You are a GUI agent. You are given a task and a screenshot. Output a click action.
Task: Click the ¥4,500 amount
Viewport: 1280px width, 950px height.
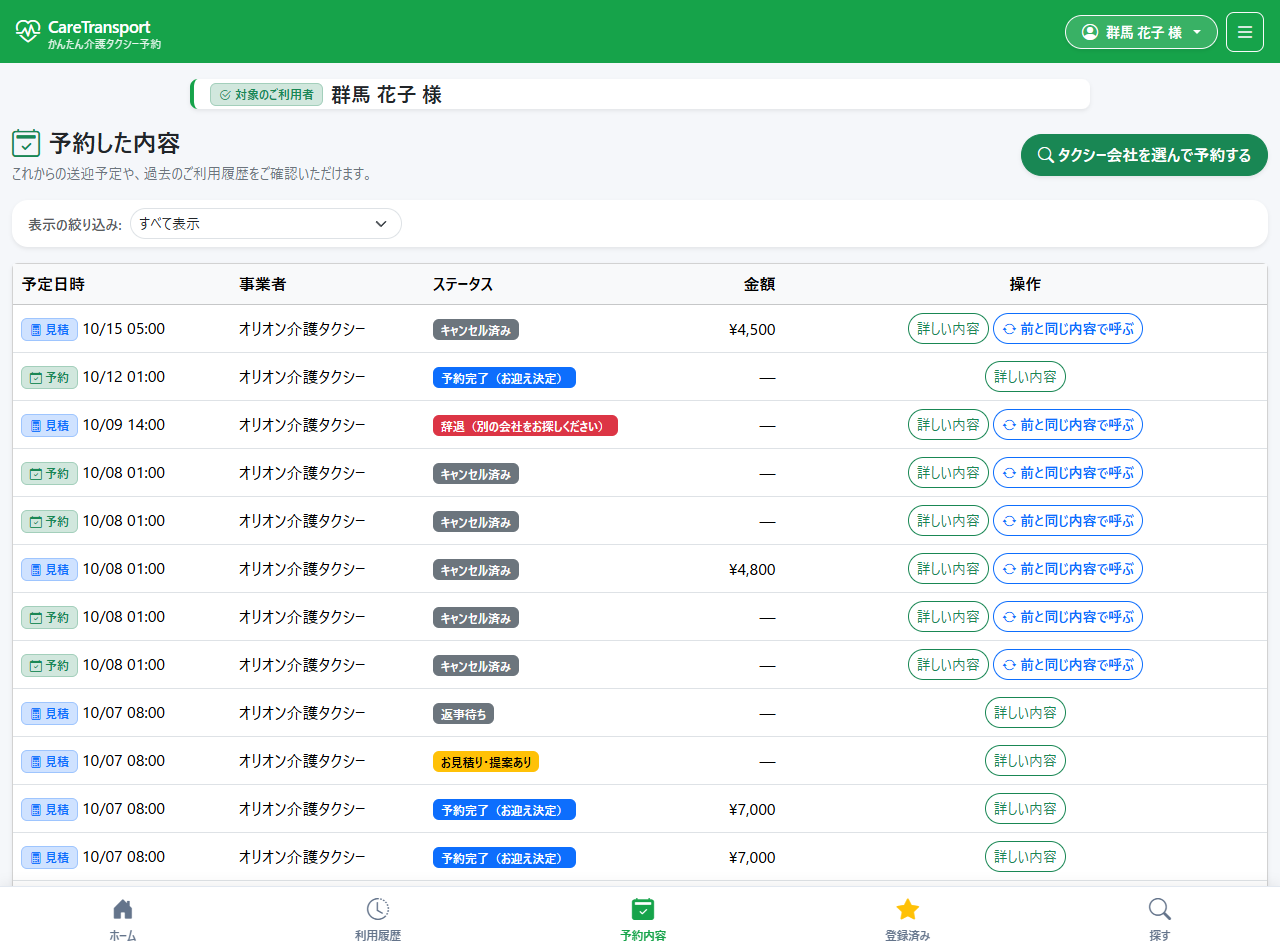point(752,329)
